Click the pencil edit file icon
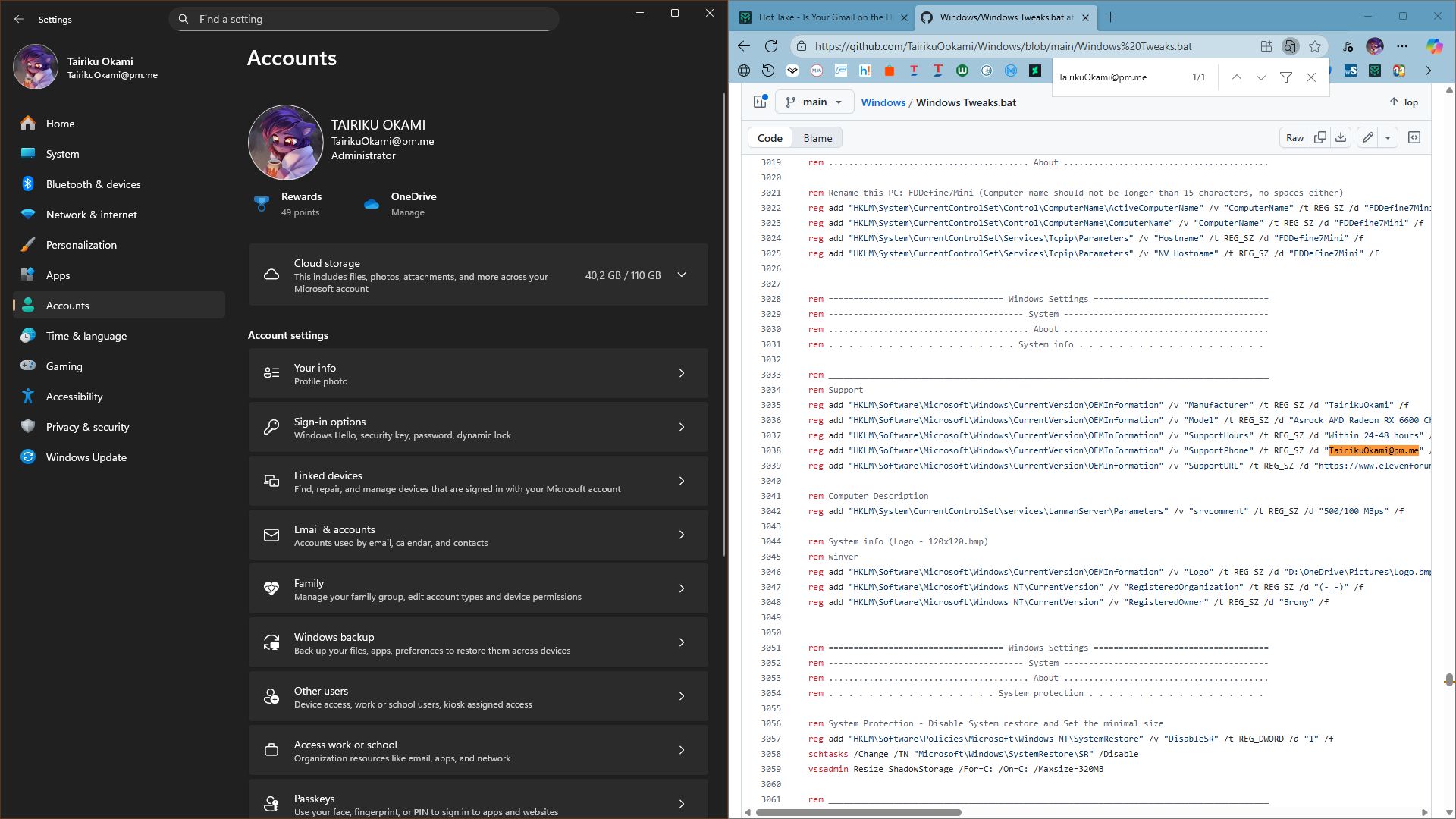This screenshot has height=819, width=1456. pyautogui.click(x=1367, y=138)
